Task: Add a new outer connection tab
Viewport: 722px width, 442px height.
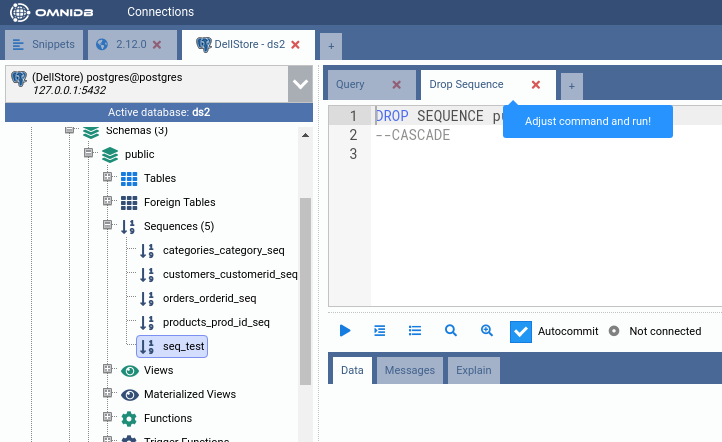Action: 331,46
